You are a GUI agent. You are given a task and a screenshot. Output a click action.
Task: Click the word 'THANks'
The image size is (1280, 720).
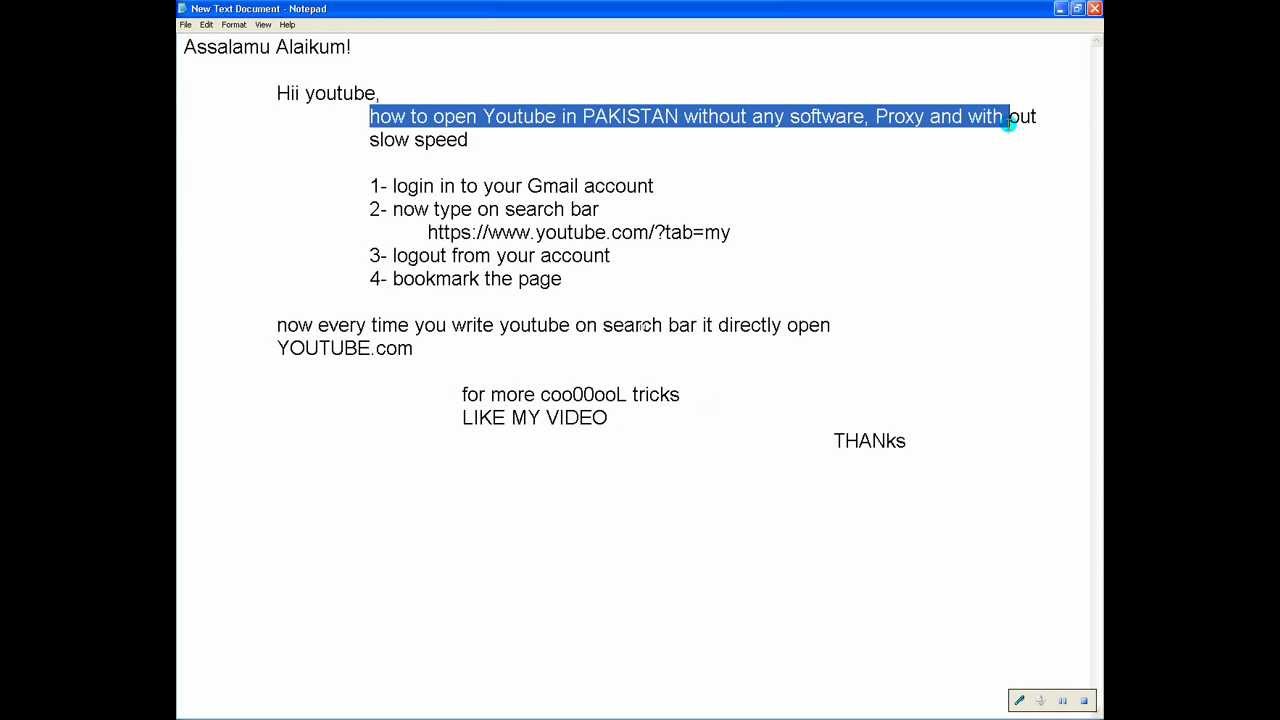[869, 441]
